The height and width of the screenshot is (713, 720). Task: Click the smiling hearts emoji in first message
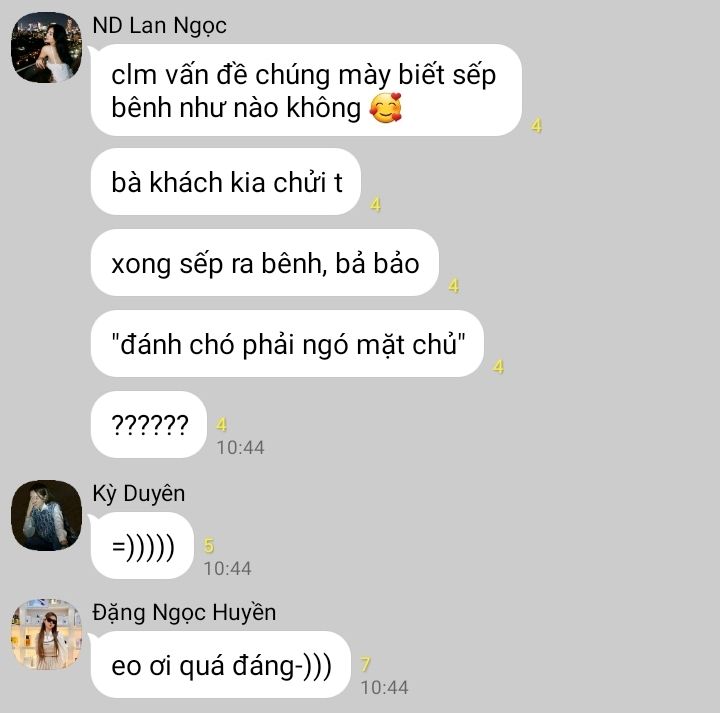386,108
